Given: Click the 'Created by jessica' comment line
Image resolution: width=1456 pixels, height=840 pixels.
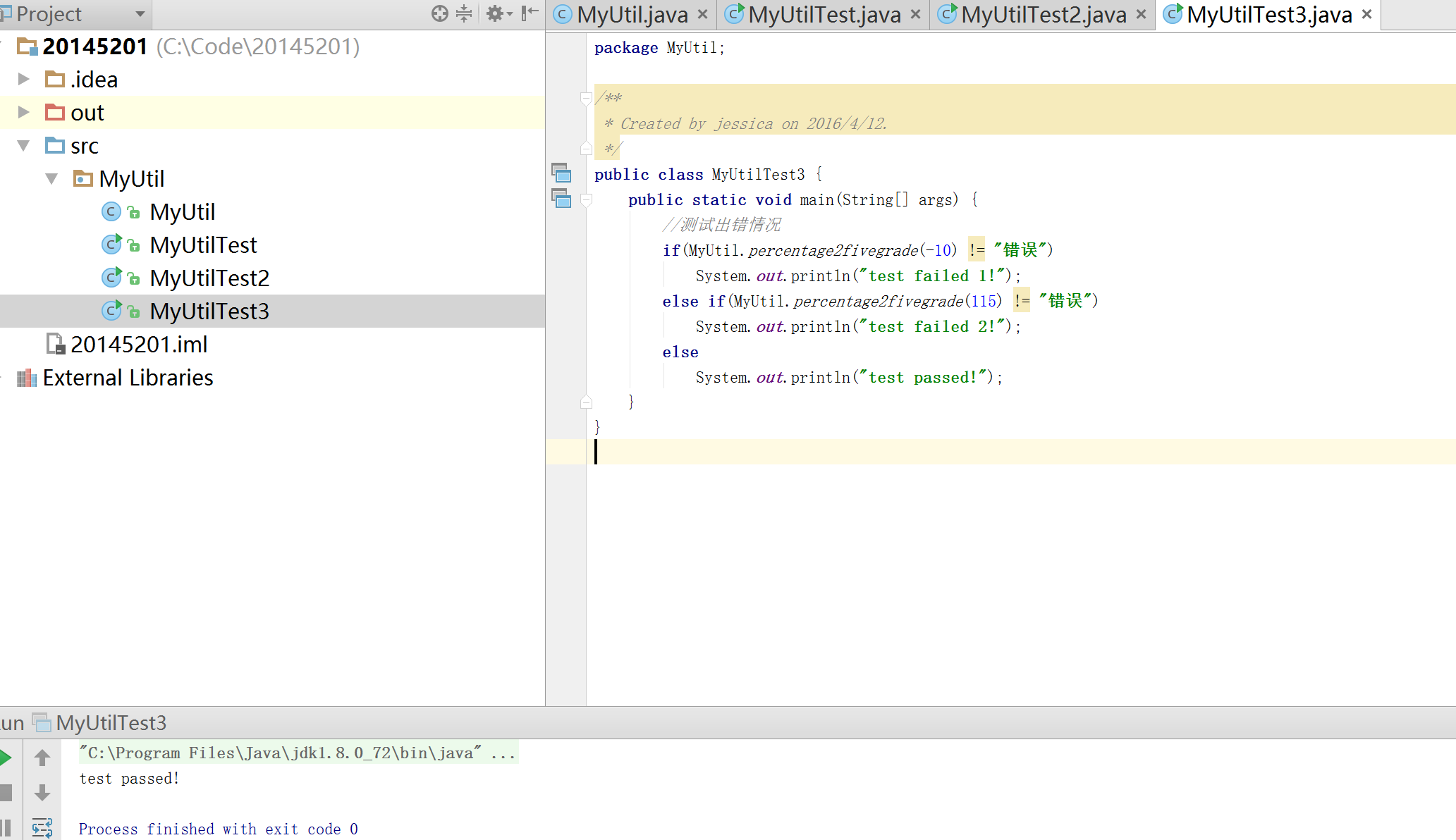Looking at the screenshot, I should point(745,124).
